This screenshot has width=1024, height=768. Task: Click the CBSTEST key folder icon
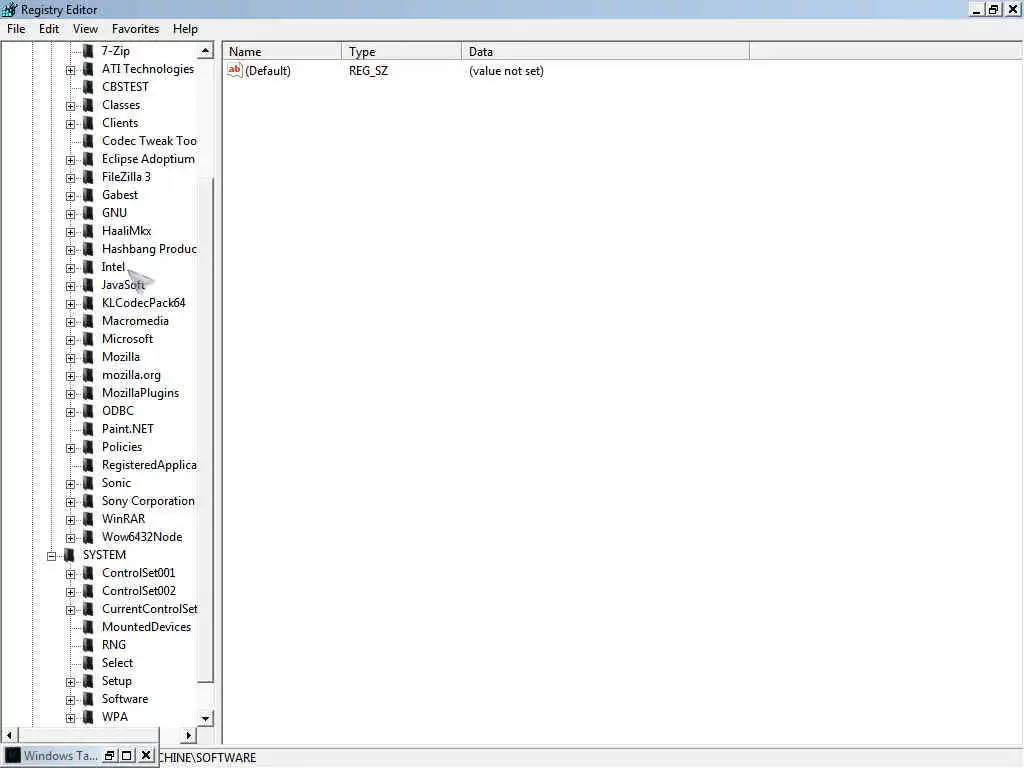pos(88,87)
